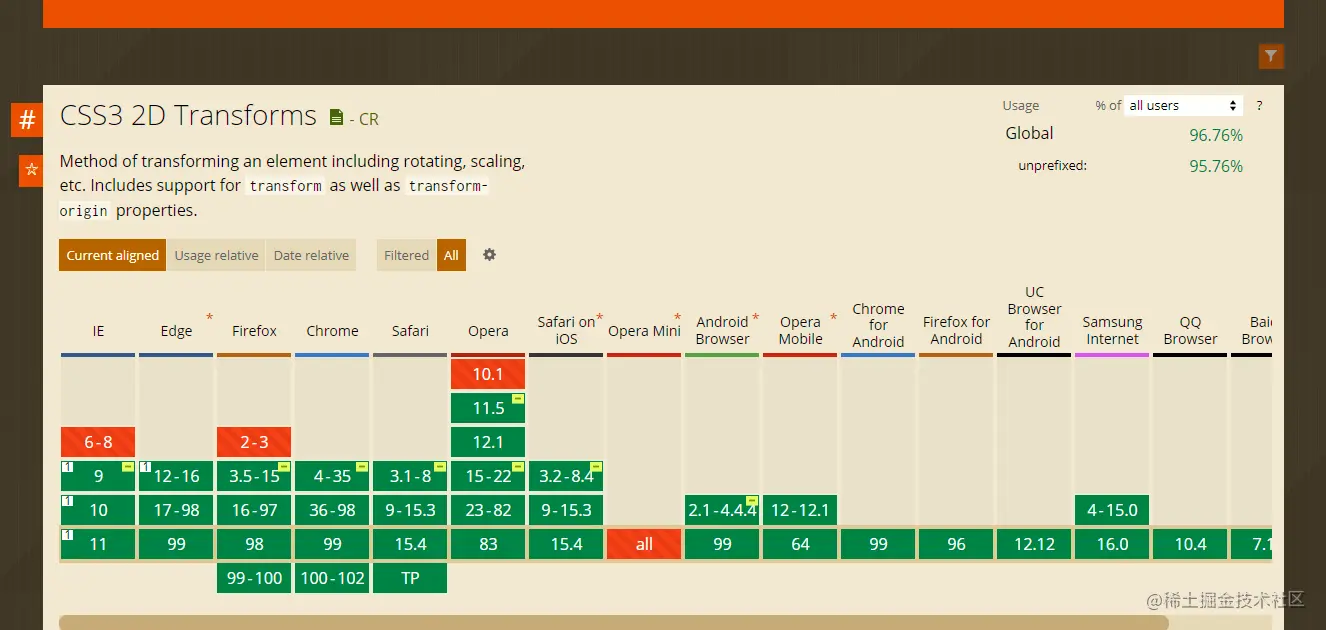1326x630 pixels.
Task: Click the hash permalink icon
Action: tap(27, 120)
